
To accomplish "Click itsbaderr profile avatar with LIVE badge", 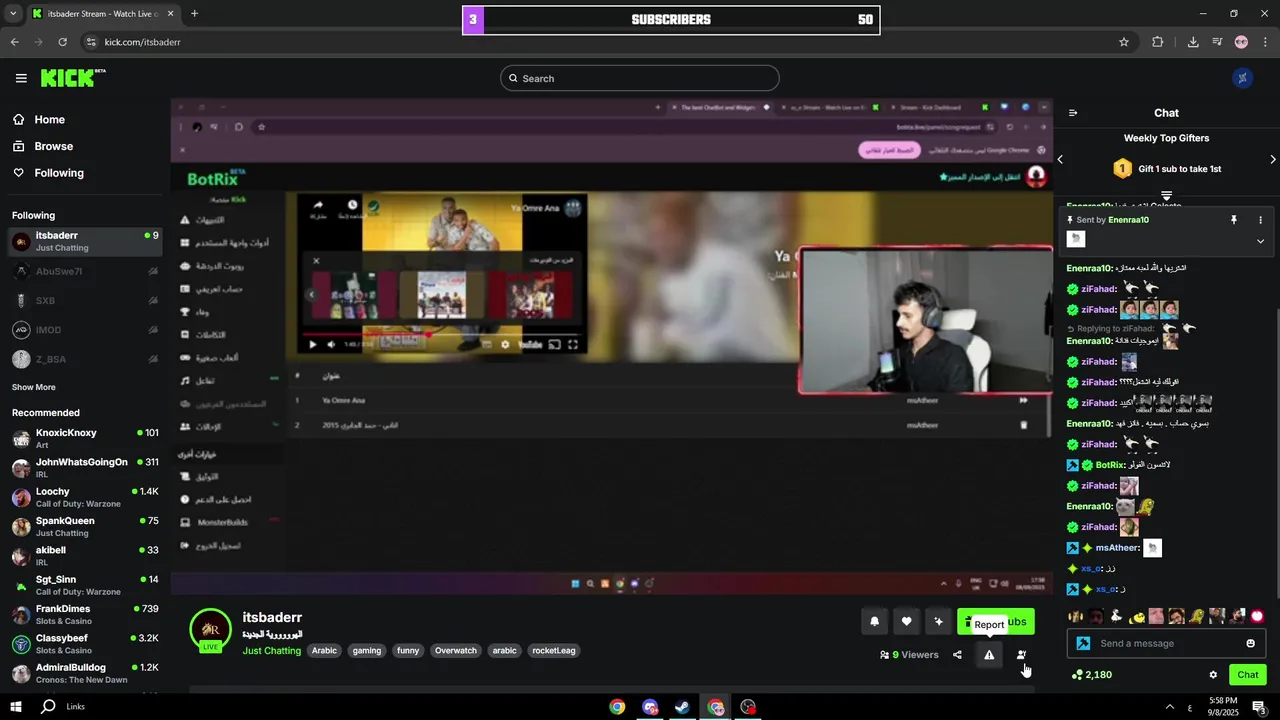I will point(210,630).
